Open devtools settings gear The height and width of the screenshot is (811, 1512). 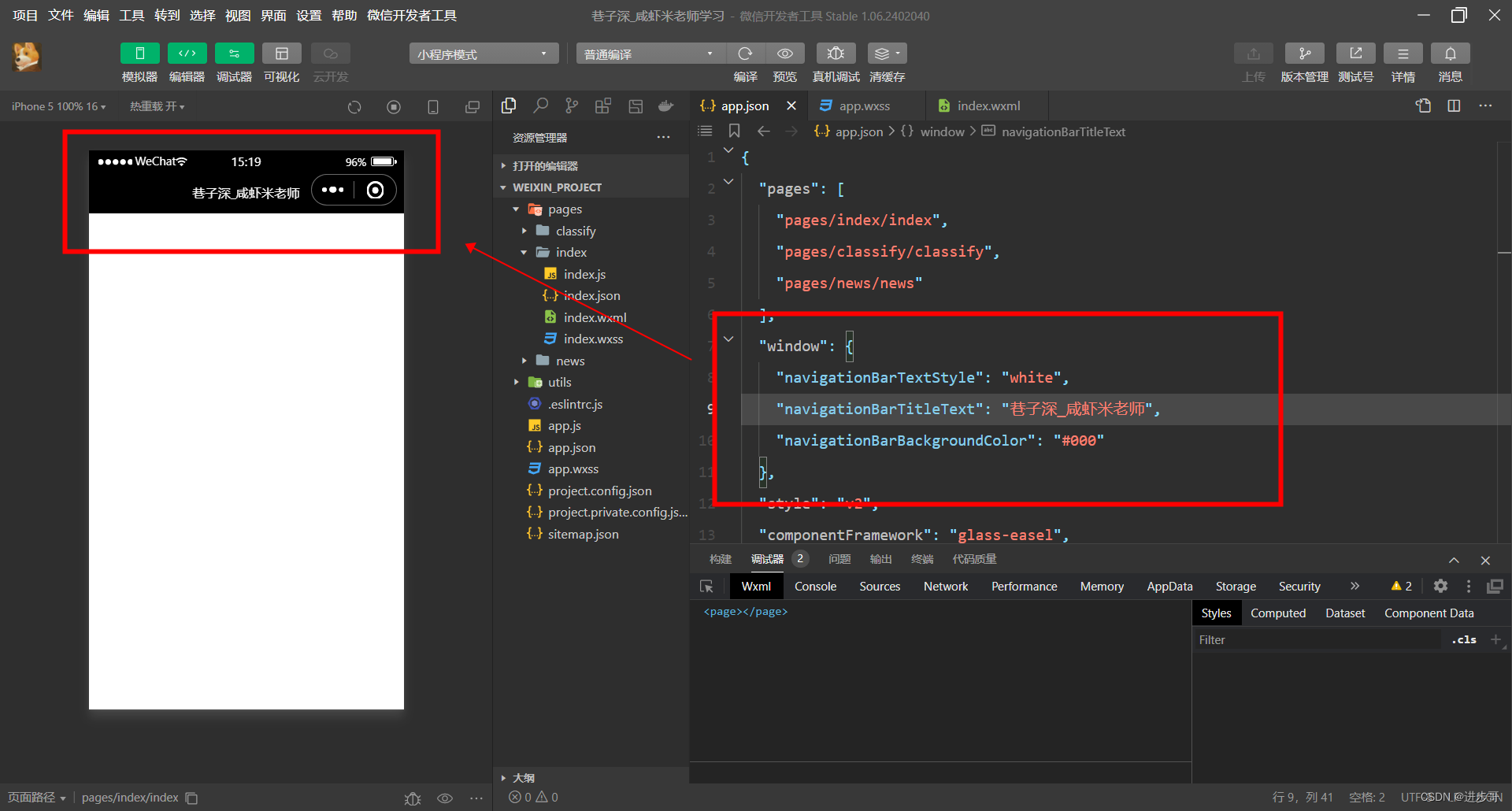point(1440,586)
